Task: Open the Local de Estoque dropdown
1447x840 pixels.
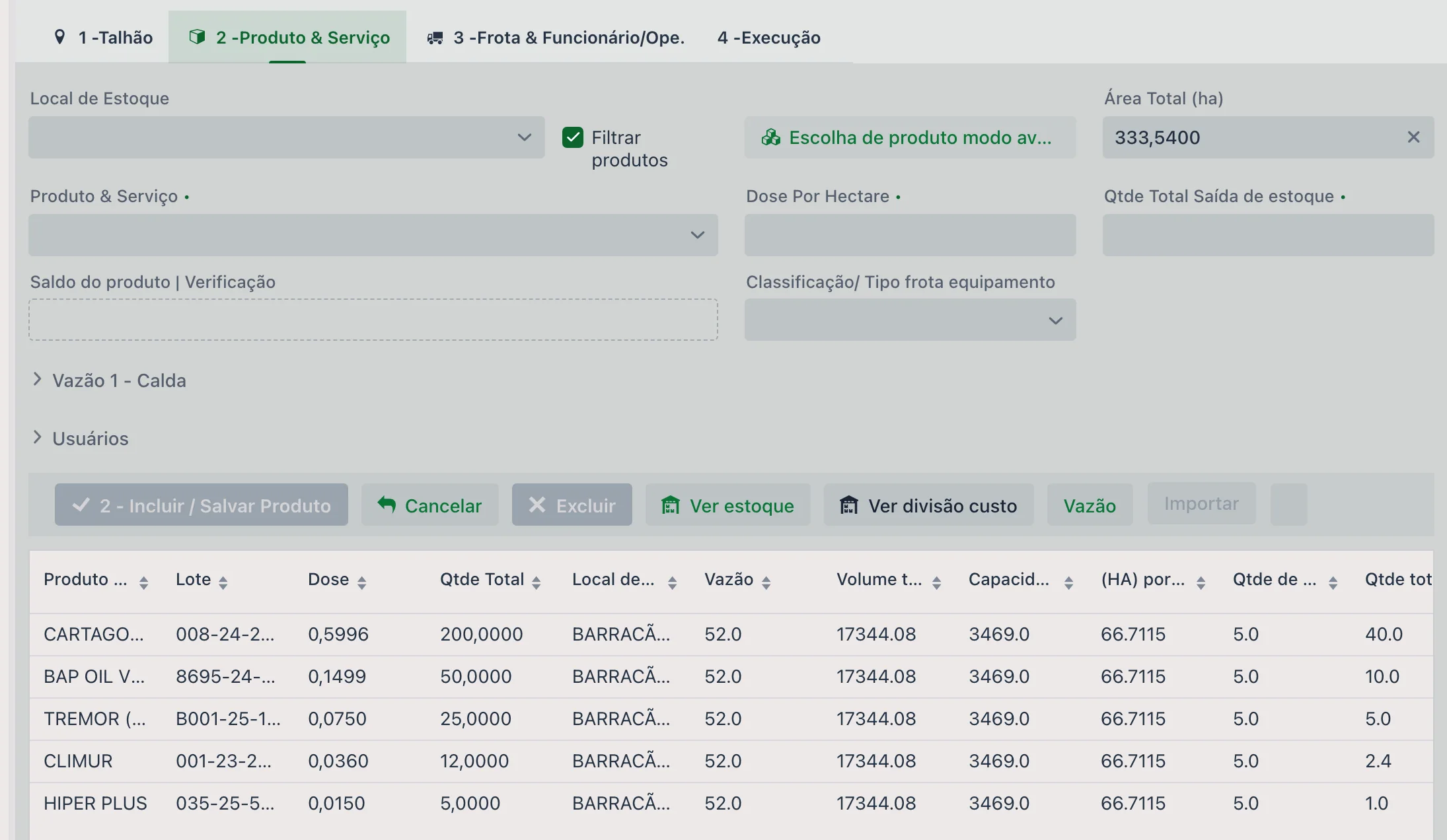Action: (x=286, y=137)
